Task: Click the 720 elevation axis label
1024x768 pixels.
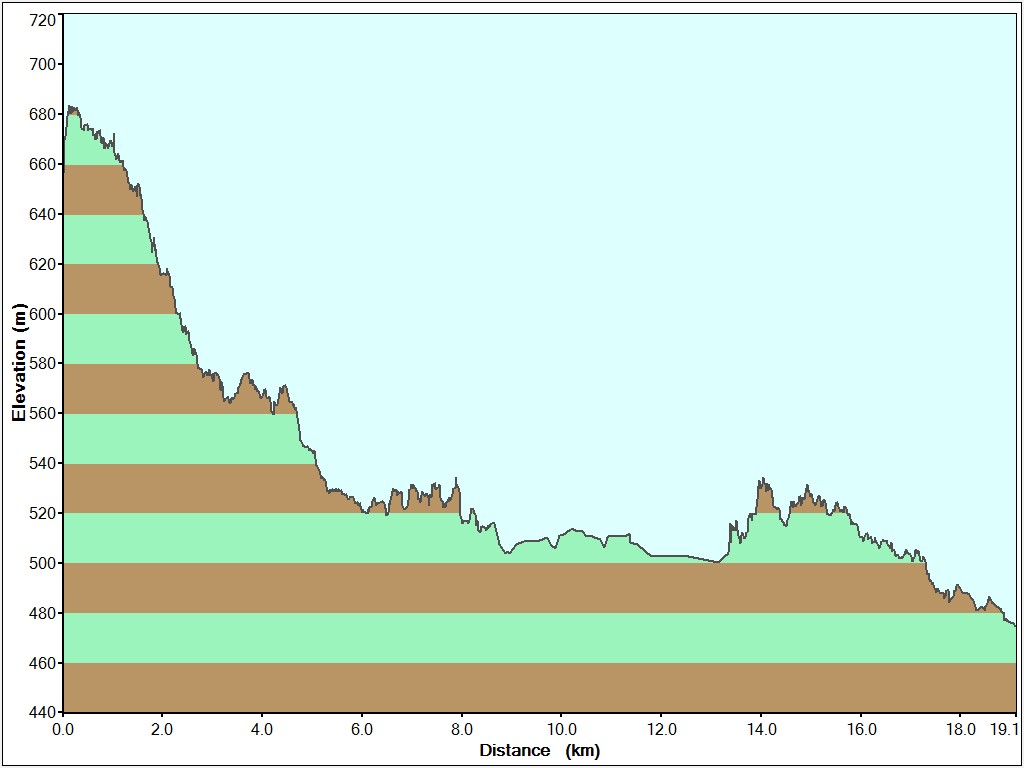Action: point(43,20)
